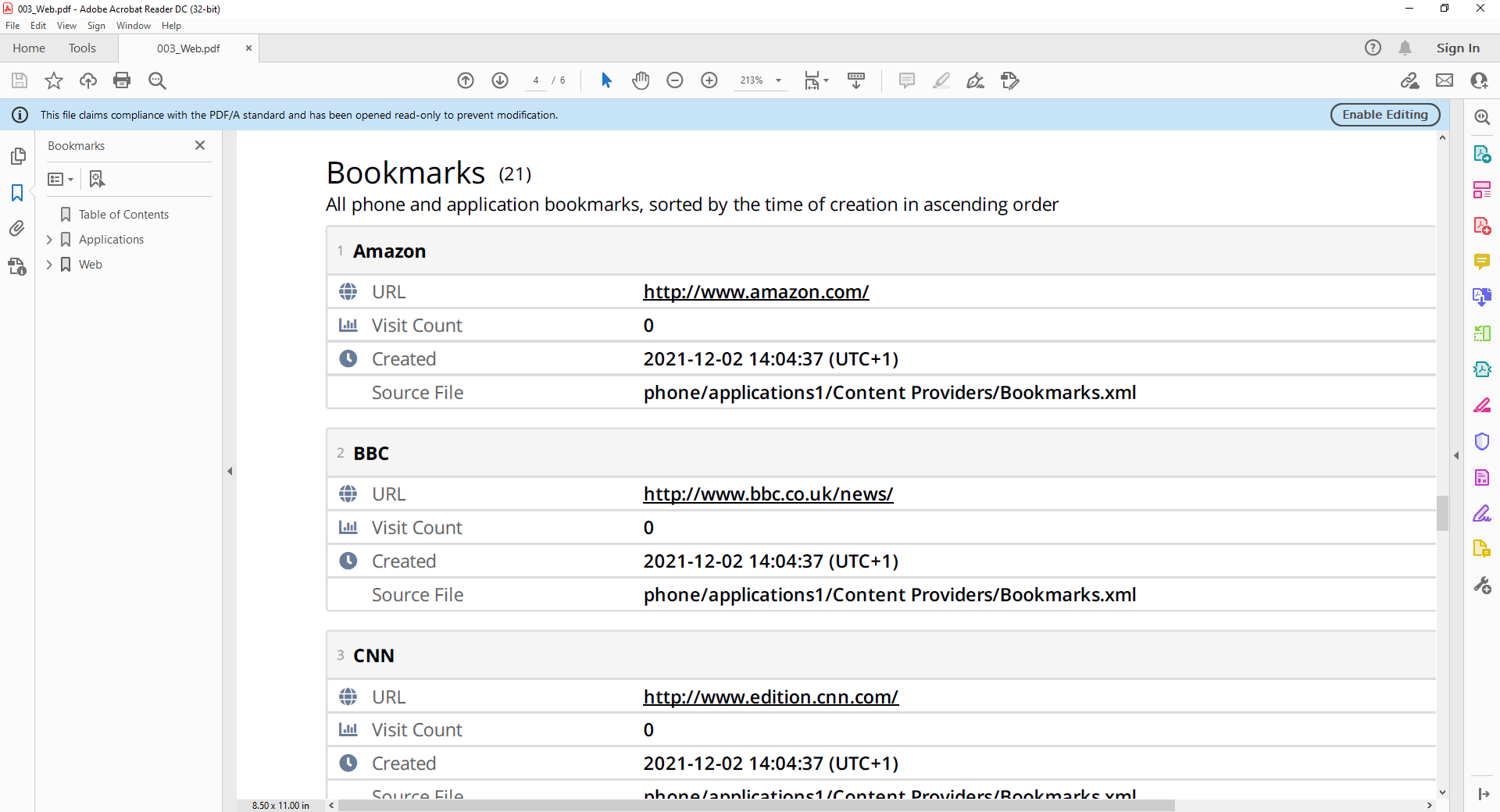This screenshot has width=1500, height=812.
Task: Click the star bookmark file icon
Action: [54, 80]
